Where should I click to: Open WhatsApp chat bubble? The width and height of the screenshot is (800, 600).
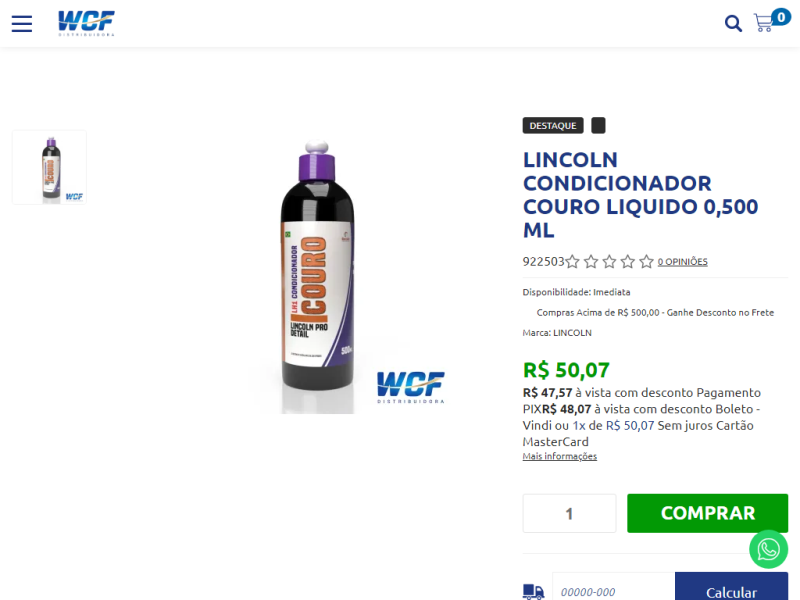pyautogui.click(x=768, y=549)
